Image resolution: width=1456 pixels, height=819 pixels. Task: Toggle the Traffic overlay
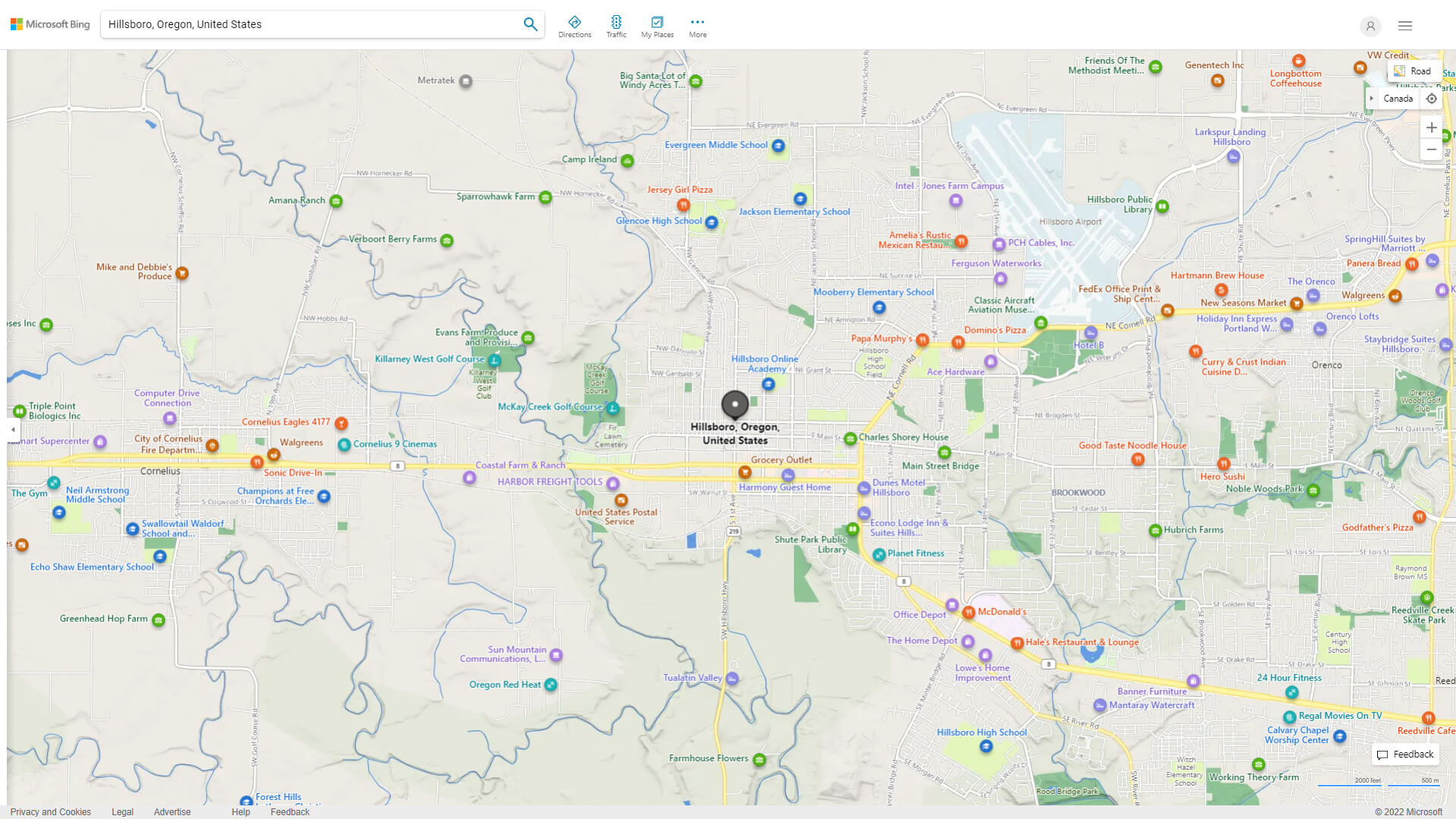coord(616,26)
